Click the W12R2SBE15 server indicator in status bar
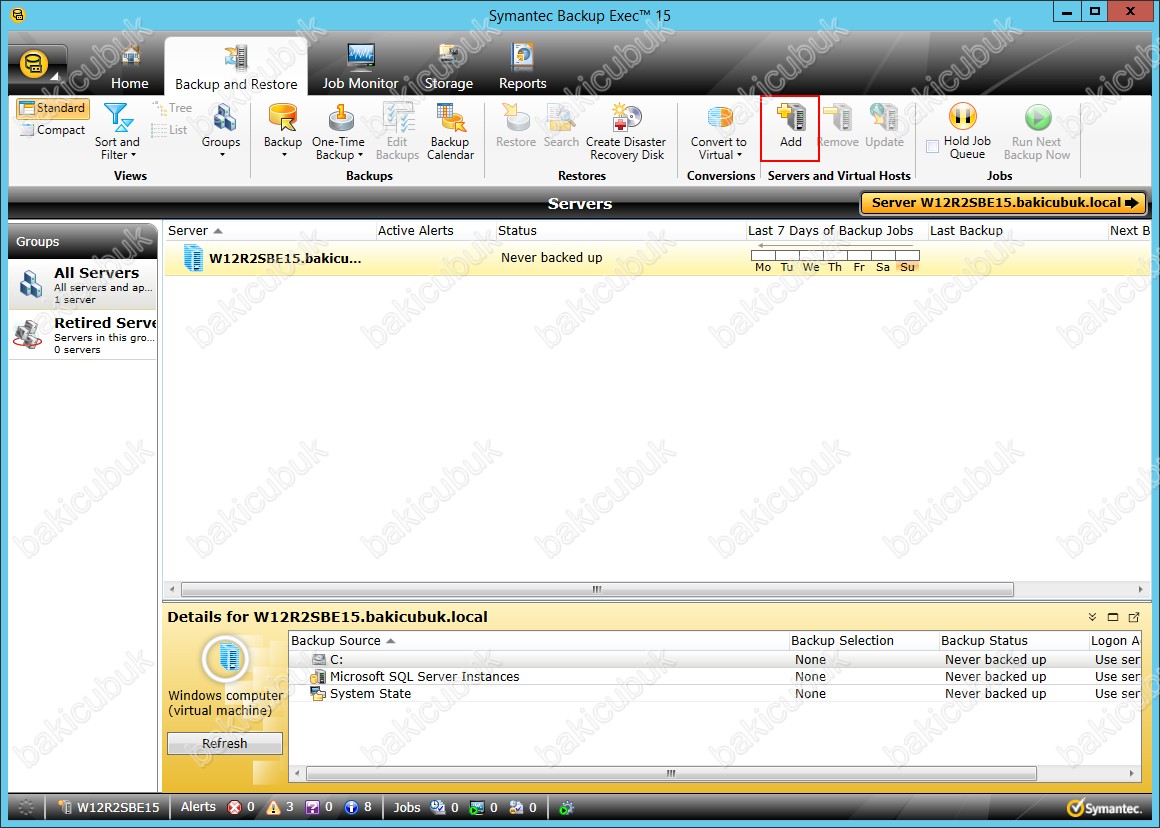 109,807
